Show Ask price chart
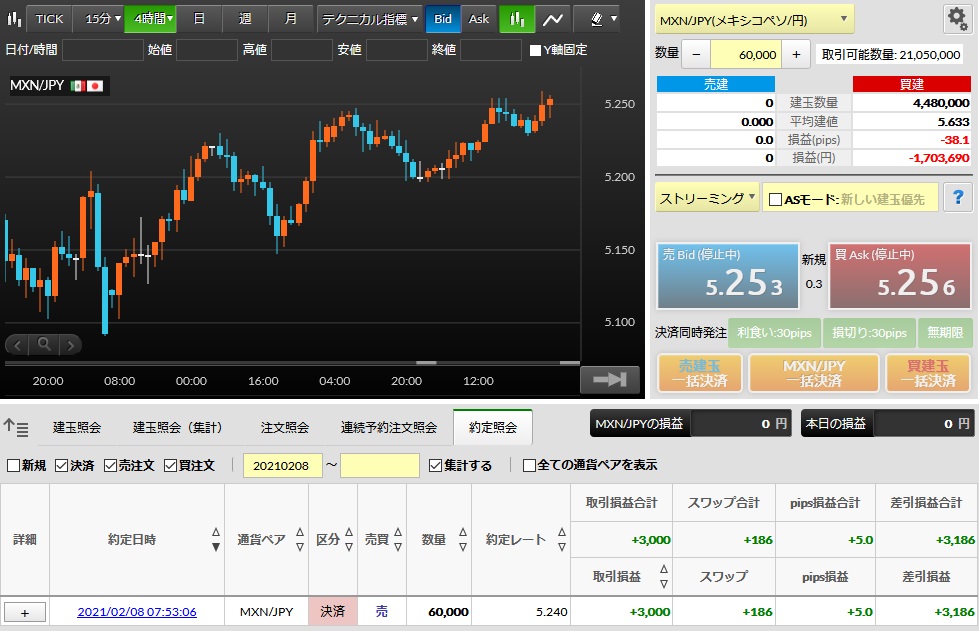 [x=479, y=19]
